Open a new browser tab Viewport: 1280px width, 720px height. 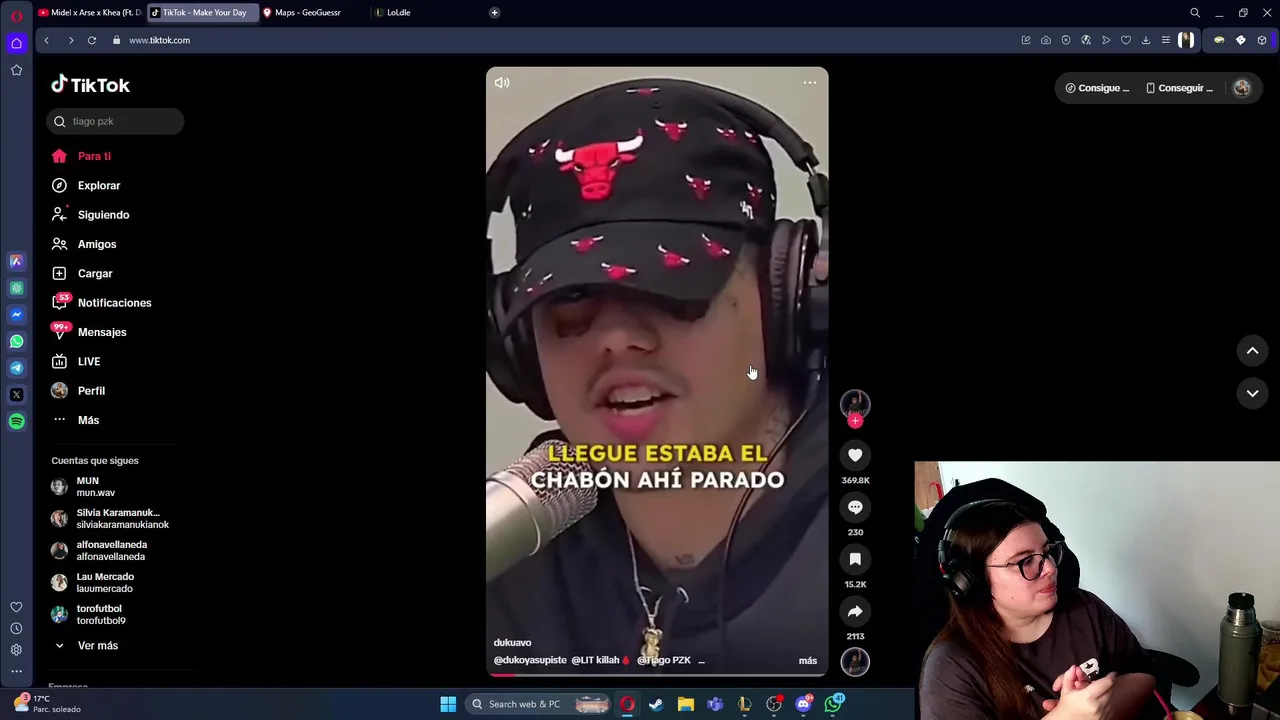pyautogui.click(x=494, y=13)
